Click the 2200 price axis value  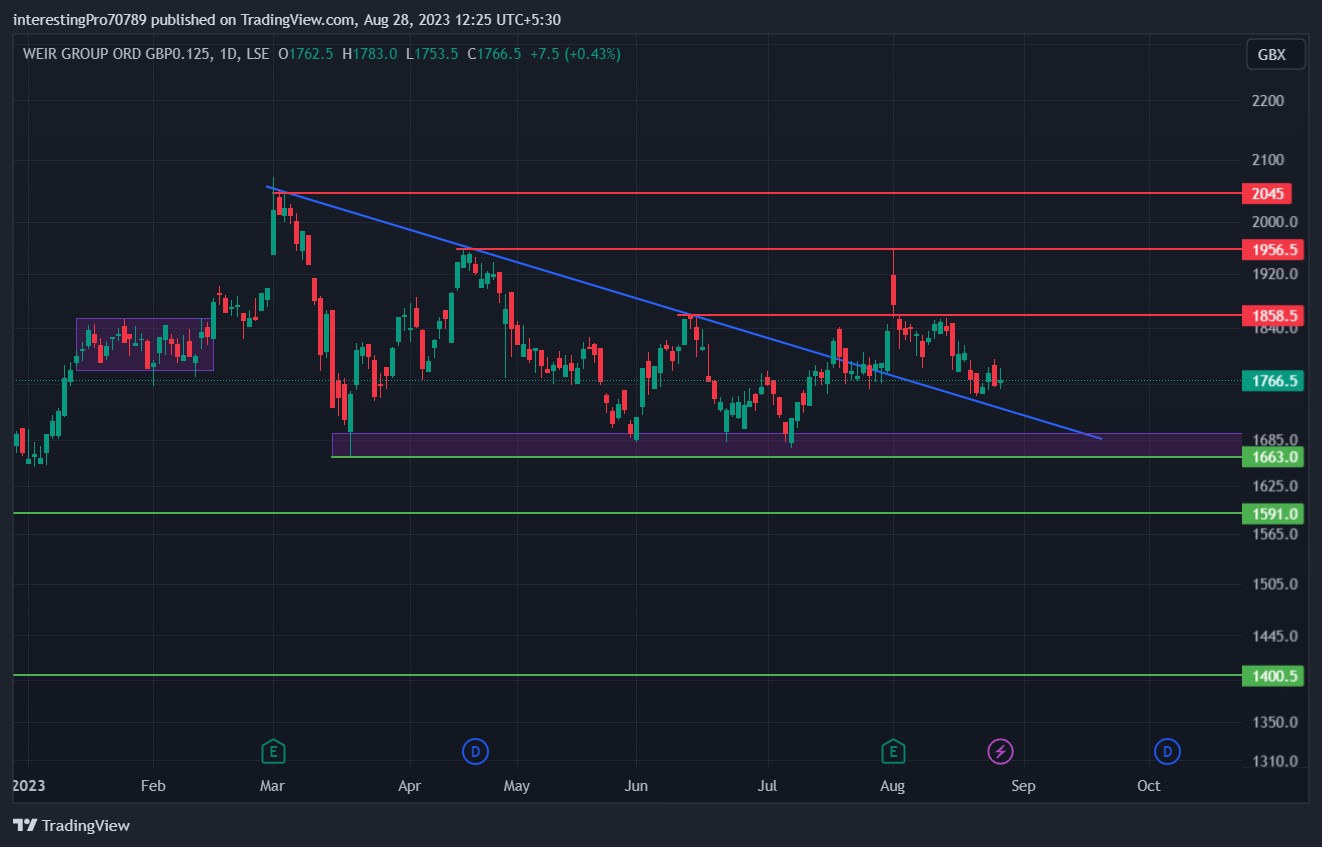[1266, 101]
